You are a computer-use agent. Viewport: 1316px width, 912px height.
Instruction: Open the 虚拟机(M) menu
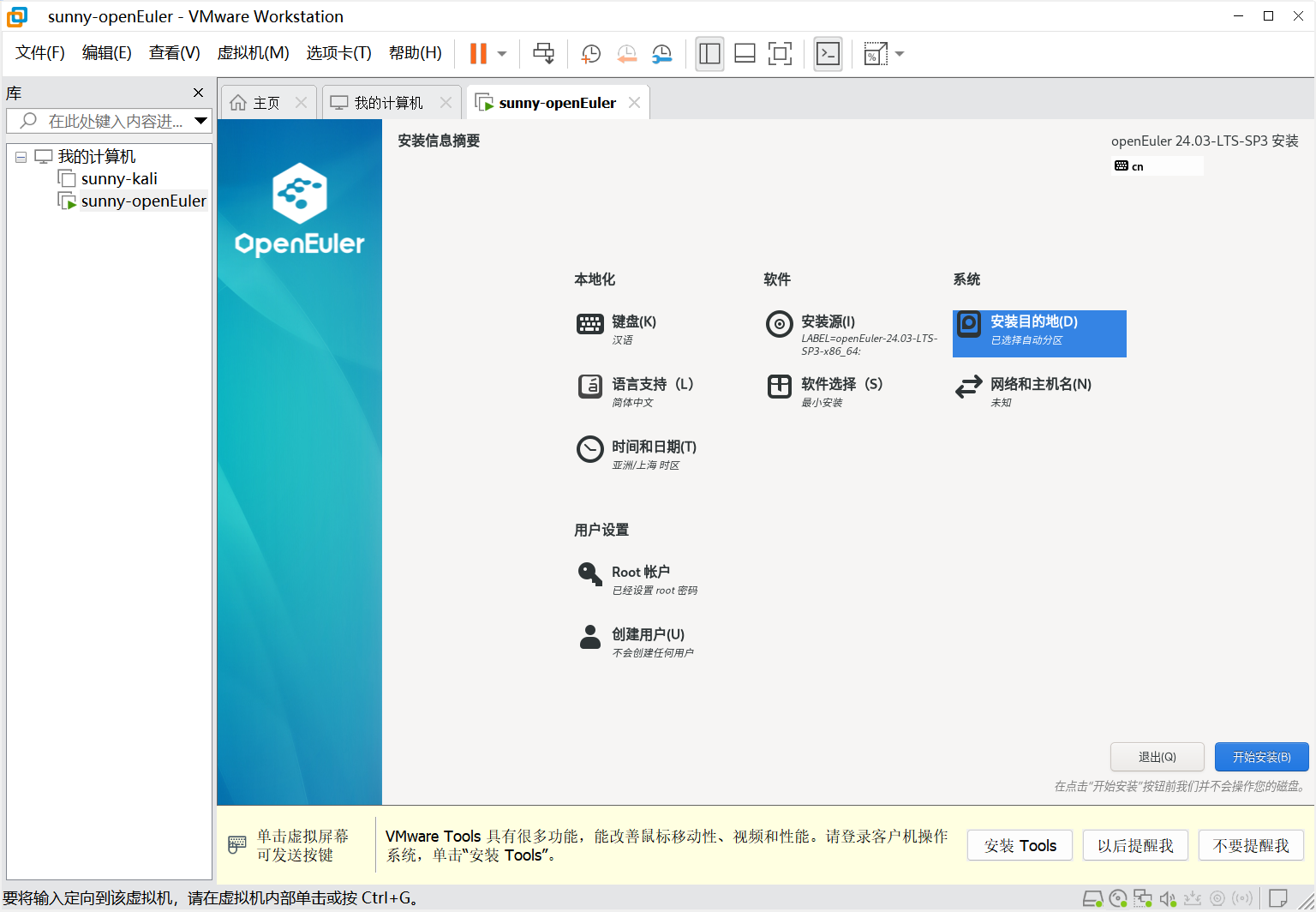click(253, 53)
